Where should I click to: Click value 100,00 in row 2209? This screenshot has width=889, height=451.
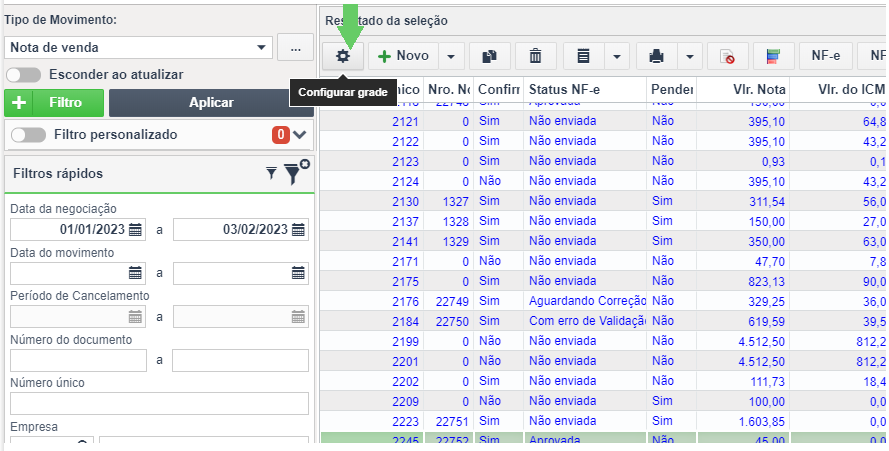pyautogui.click(x=767, y=402)
